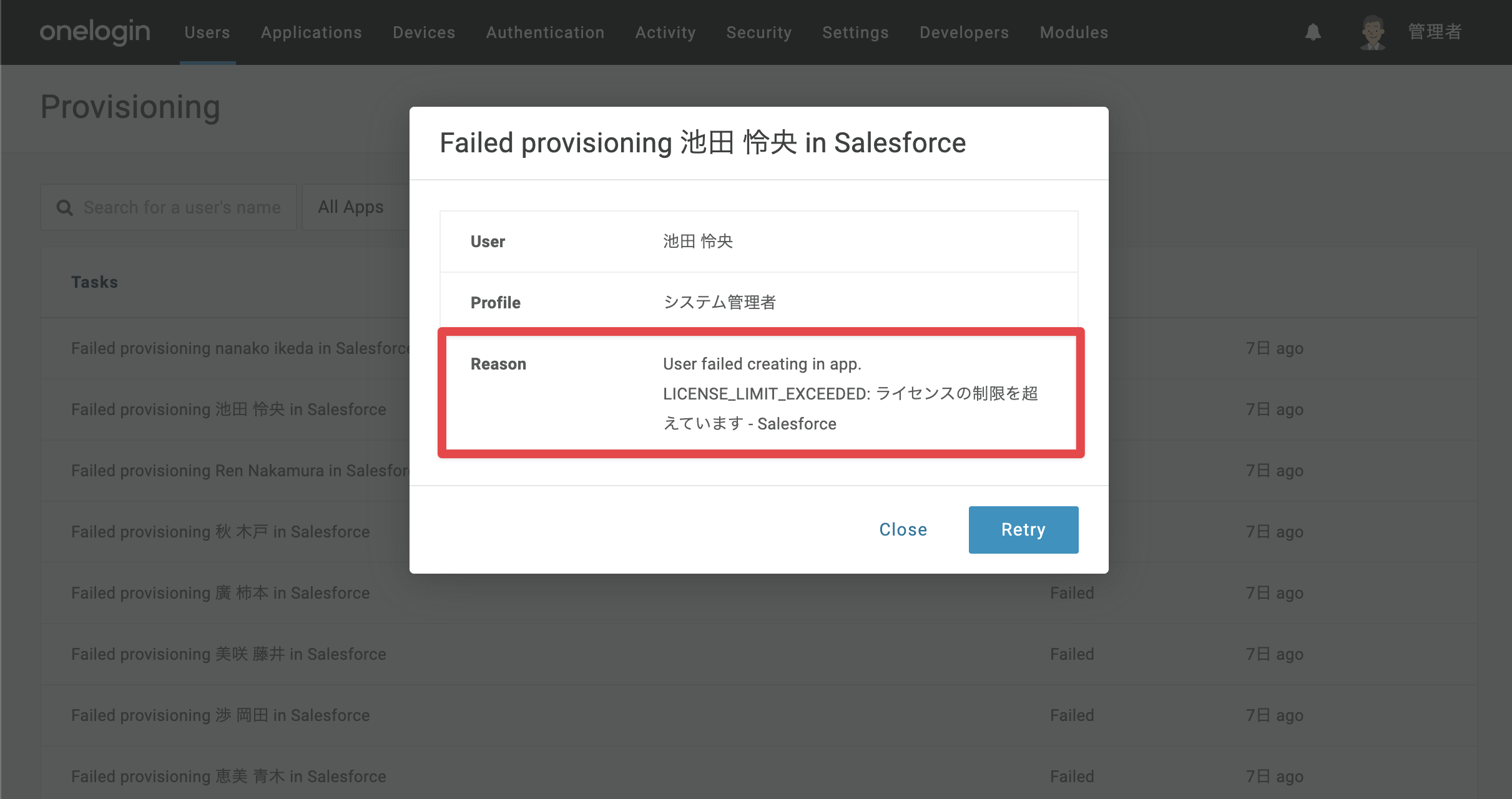Open the Applications menu
The height and width of the screenshot is (799, 1512).
[x=312, y=32]
